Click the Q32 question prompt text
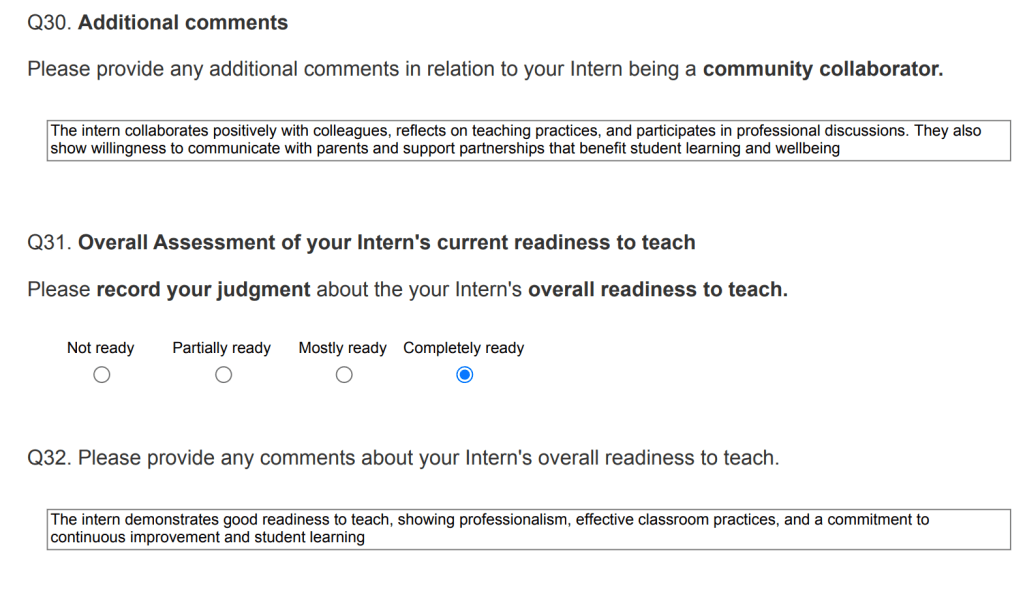The height and width of the screenshot is (599, 1023). (403, 458)
